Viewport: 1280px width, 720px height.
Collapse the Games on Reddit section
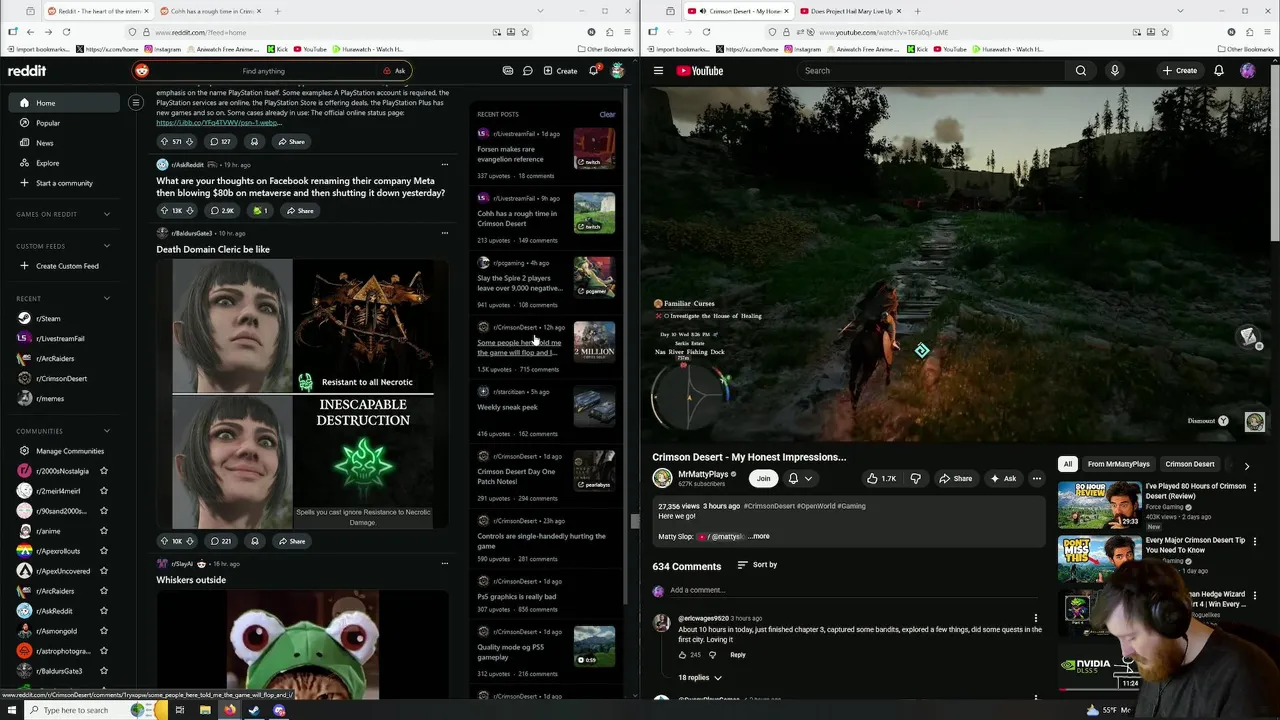(x=107, y=214)
